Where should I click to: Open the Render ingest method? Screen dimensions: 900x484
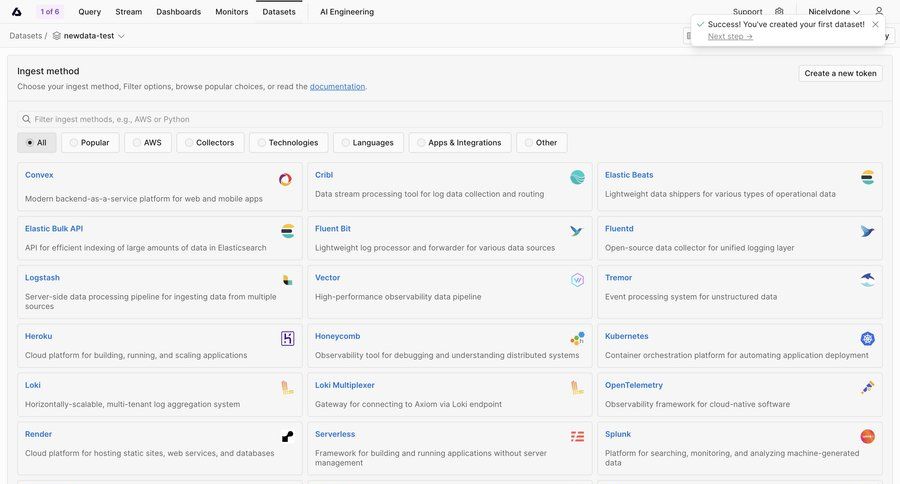tap(160, 448)
